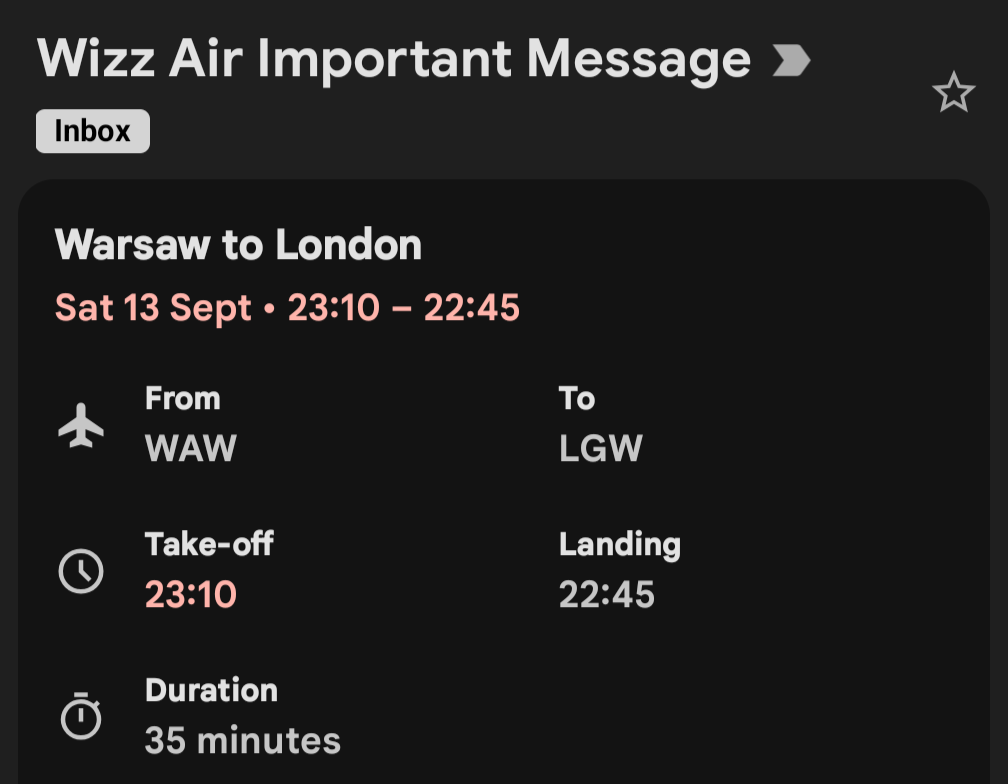Click the 23:10 take-off time value
The width and height of the screenshot is (1008, 784).
pyautogui.click(x=191, y=594)
